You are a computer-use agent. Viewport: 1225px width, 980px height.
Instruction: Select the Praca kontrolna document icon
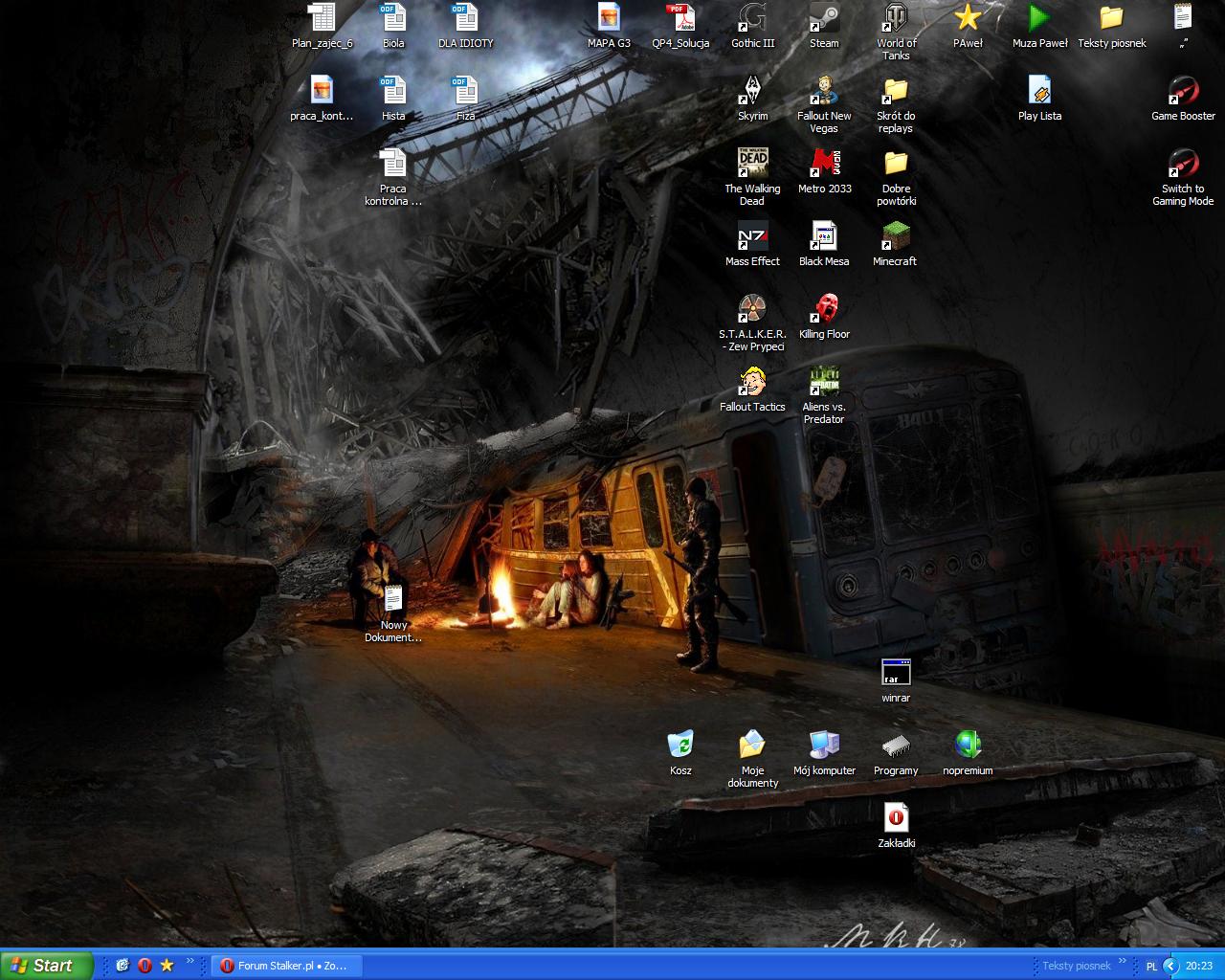click(x=393, y=164)
